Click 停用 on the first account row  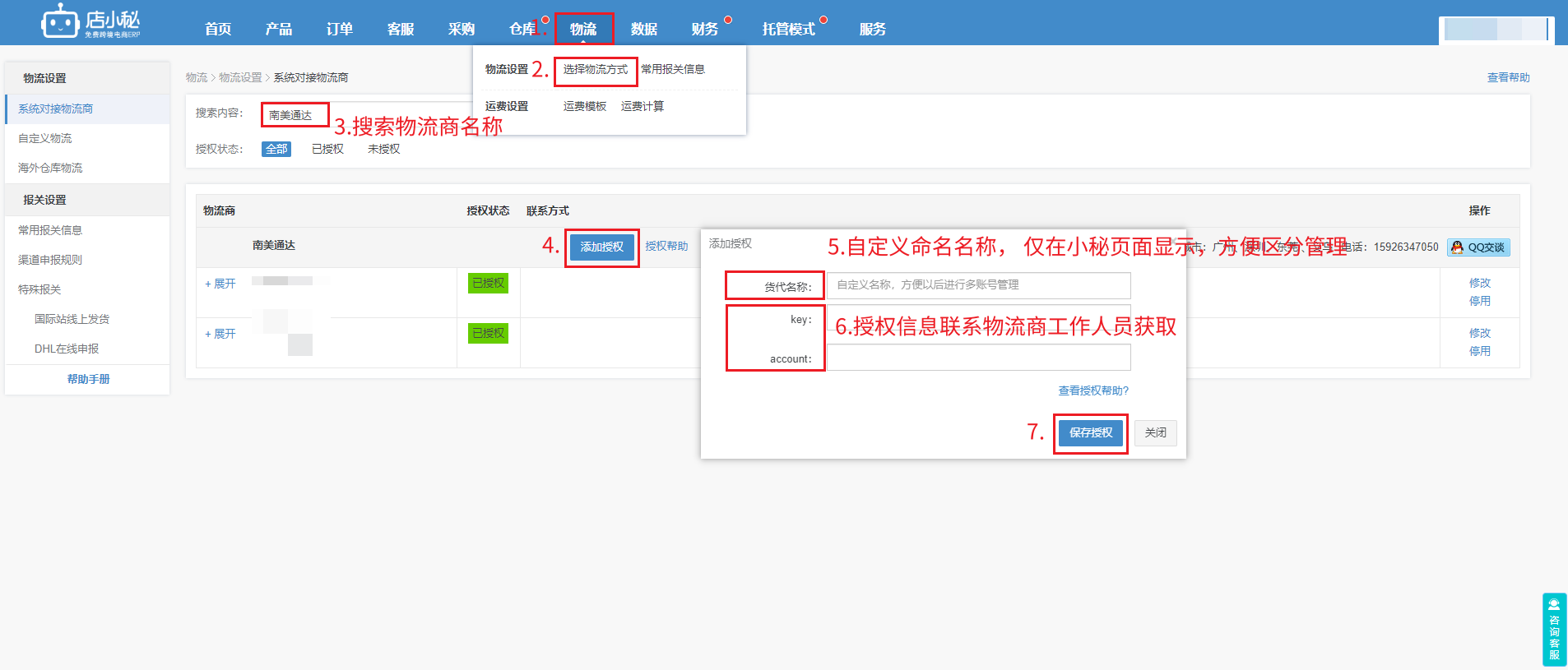(x=1480, y=301)
